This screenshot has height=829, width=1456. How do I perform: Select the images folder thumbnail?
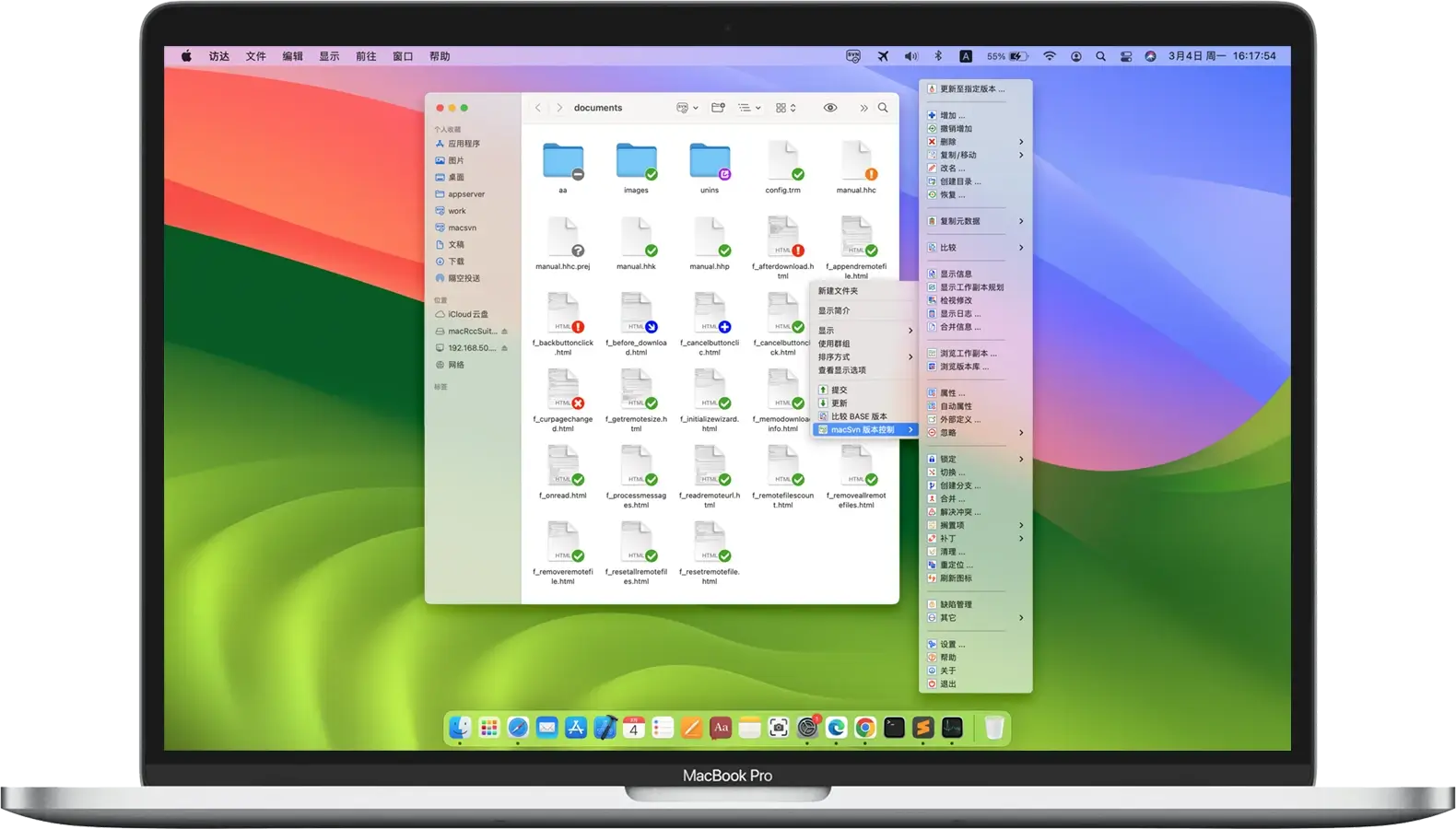[636, 162]
